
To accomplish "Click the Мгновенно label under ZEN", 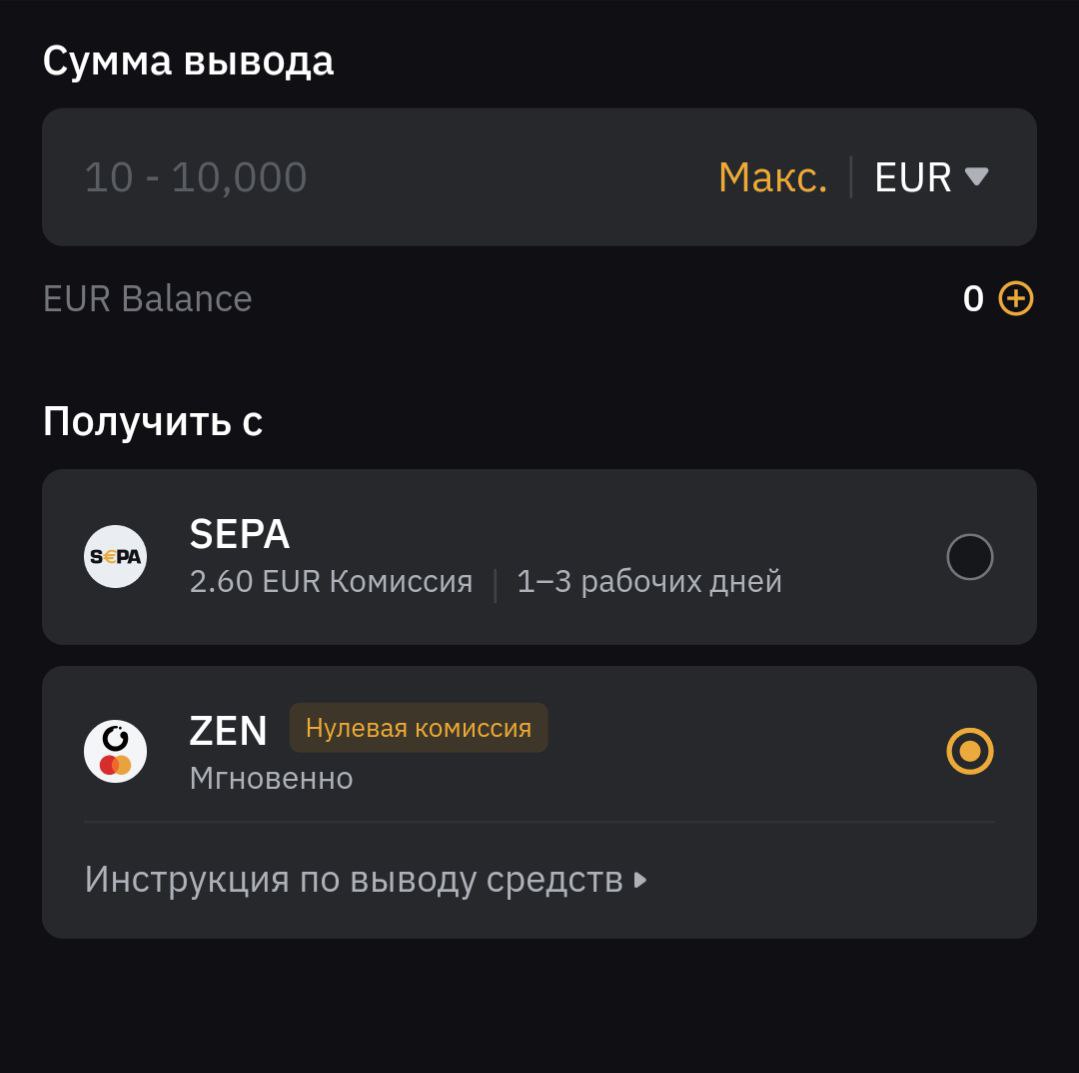I will 271,778.
